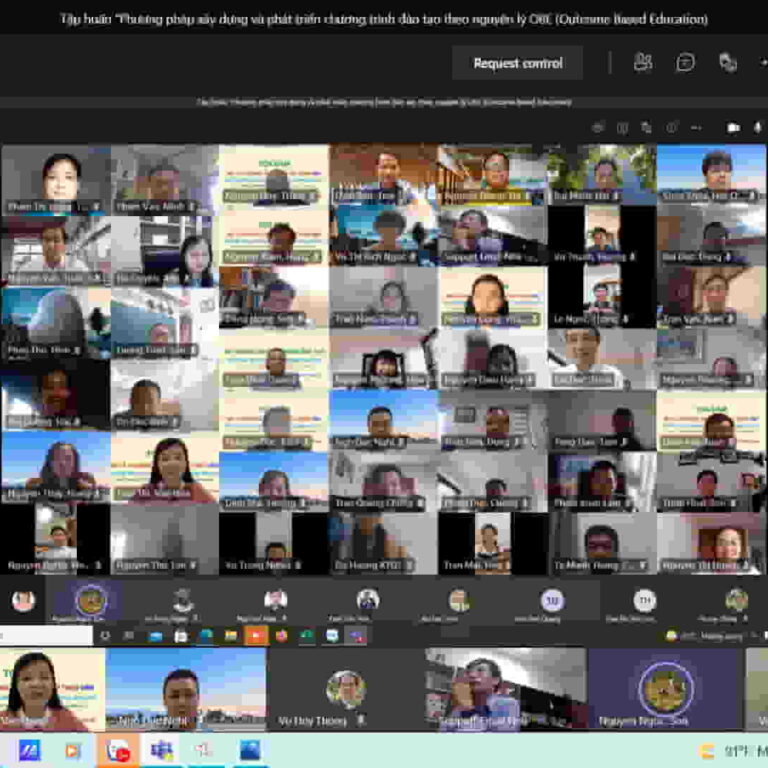The height and width of the screenshot is (768, 768).
Task: Click the search icon in inner taskbar
Action: coord(105,635)
